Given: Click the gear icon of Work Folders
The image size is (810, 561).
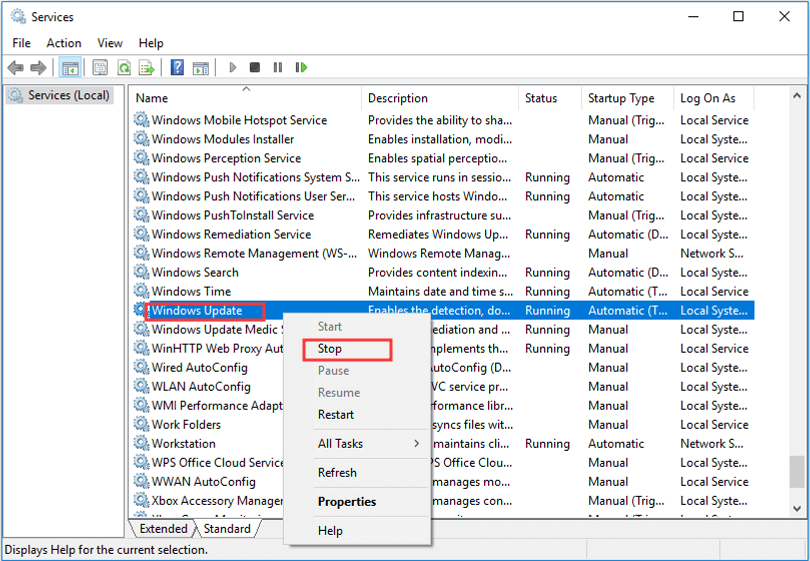Looking at the screenshot, I should tap(141, 424).
